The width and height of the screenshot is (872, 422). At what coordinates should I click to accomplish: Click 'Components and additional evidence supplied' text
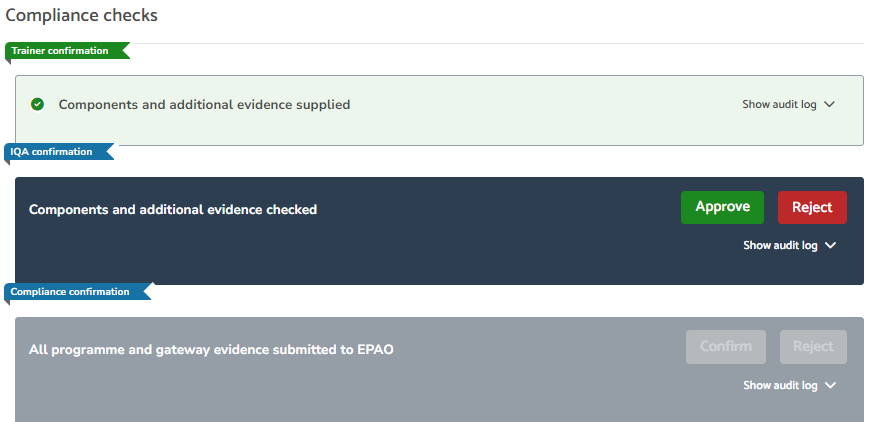[x=204, y=105]
